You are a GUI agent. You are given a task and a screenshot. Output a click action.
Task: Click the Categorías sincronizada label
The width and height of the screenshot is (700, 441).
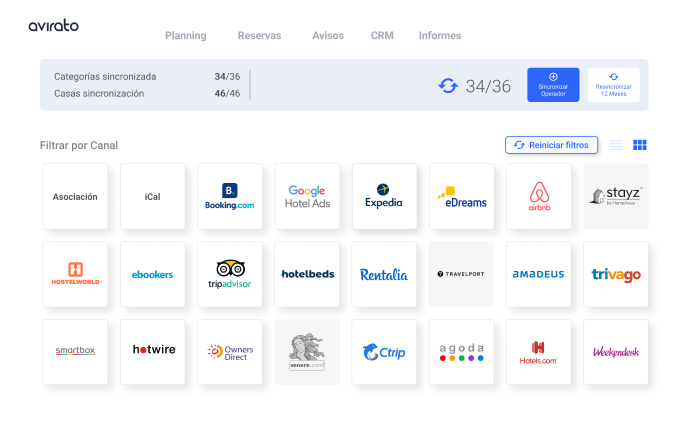point(105,77)
